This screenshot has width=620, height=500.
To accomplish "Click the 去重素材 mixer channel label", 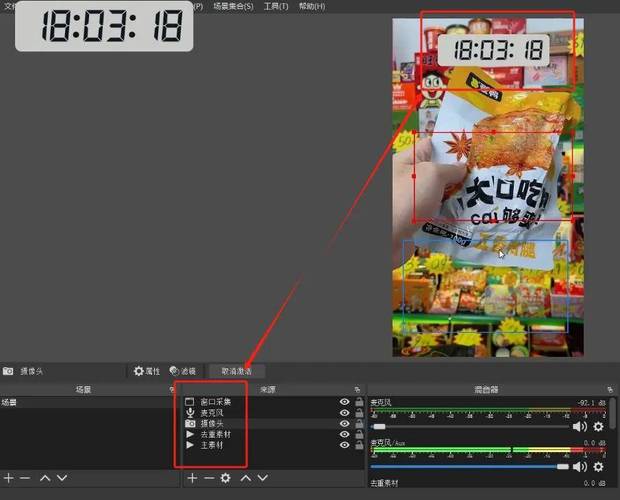I will (384, 483).
